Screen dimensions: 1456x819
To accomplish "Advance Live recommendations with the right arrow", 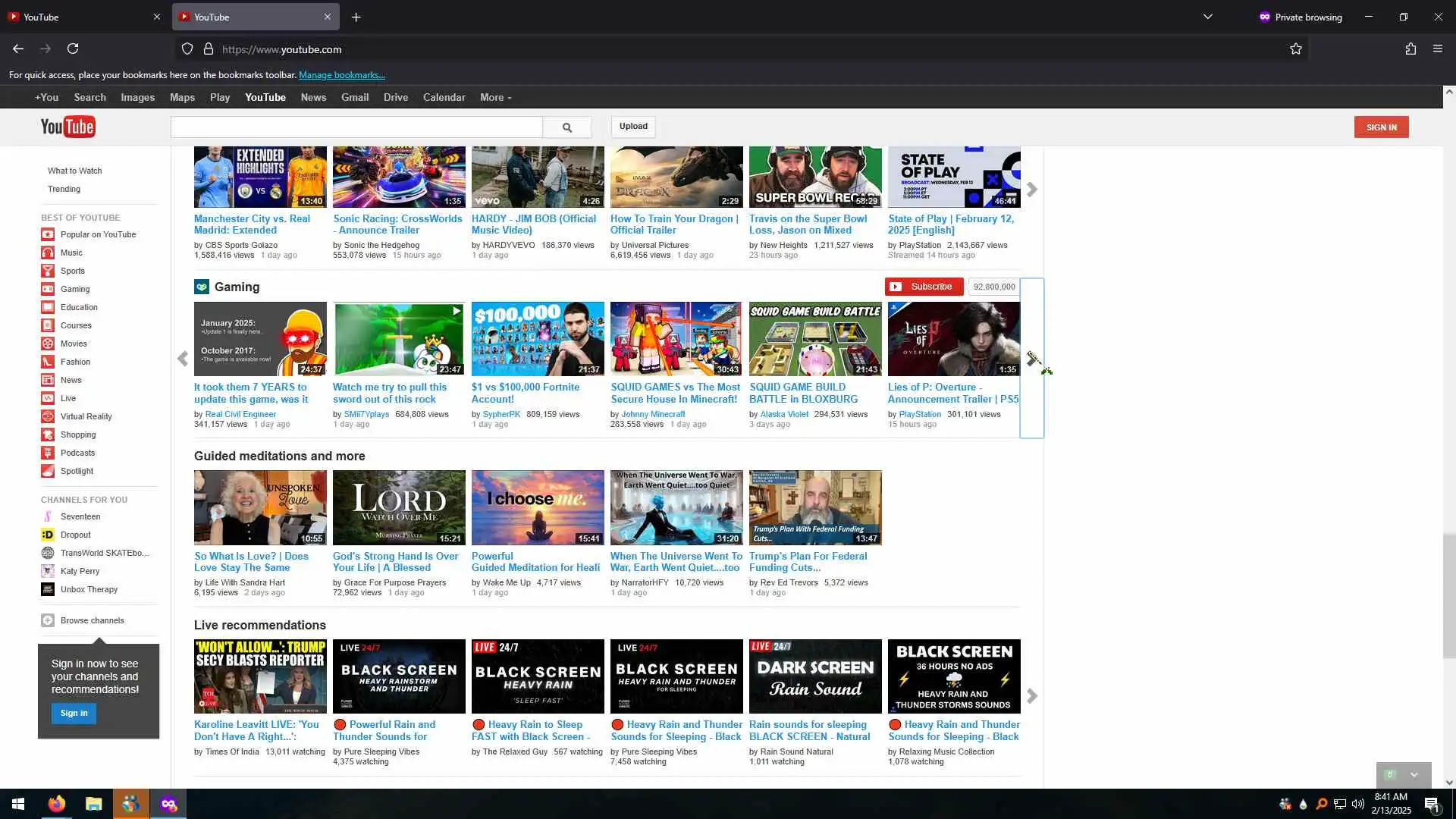I will point(1031,695).
